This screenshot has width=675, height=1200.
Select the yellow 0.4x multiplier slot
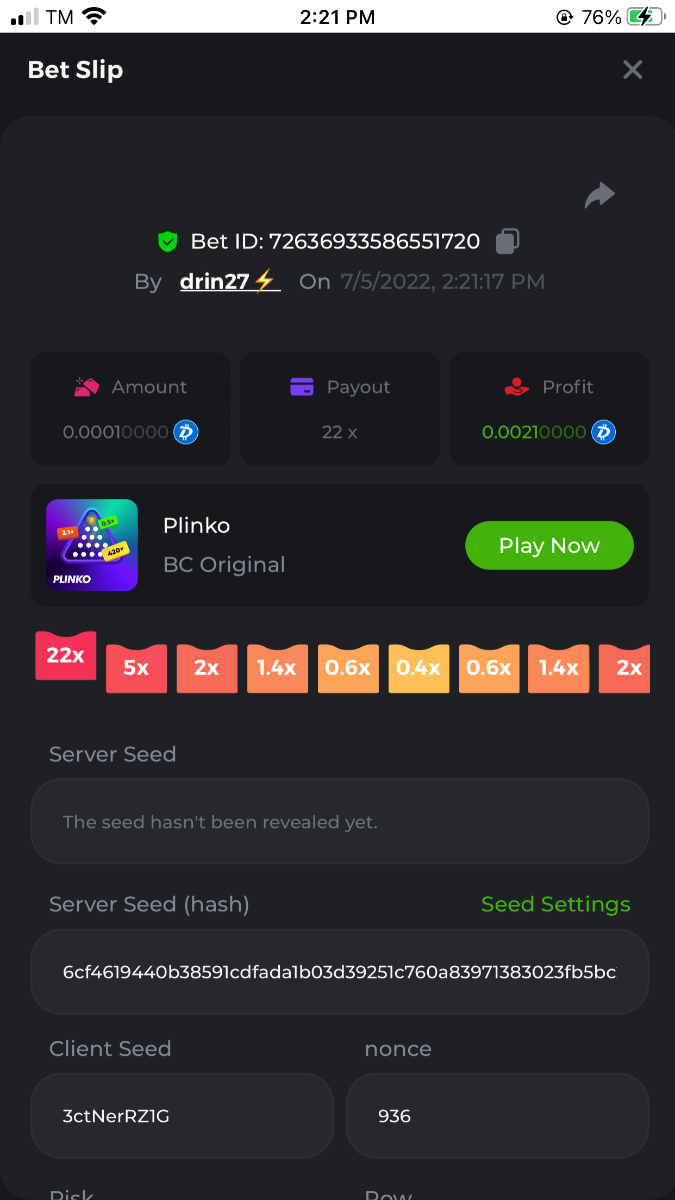(x=418, y=668)
